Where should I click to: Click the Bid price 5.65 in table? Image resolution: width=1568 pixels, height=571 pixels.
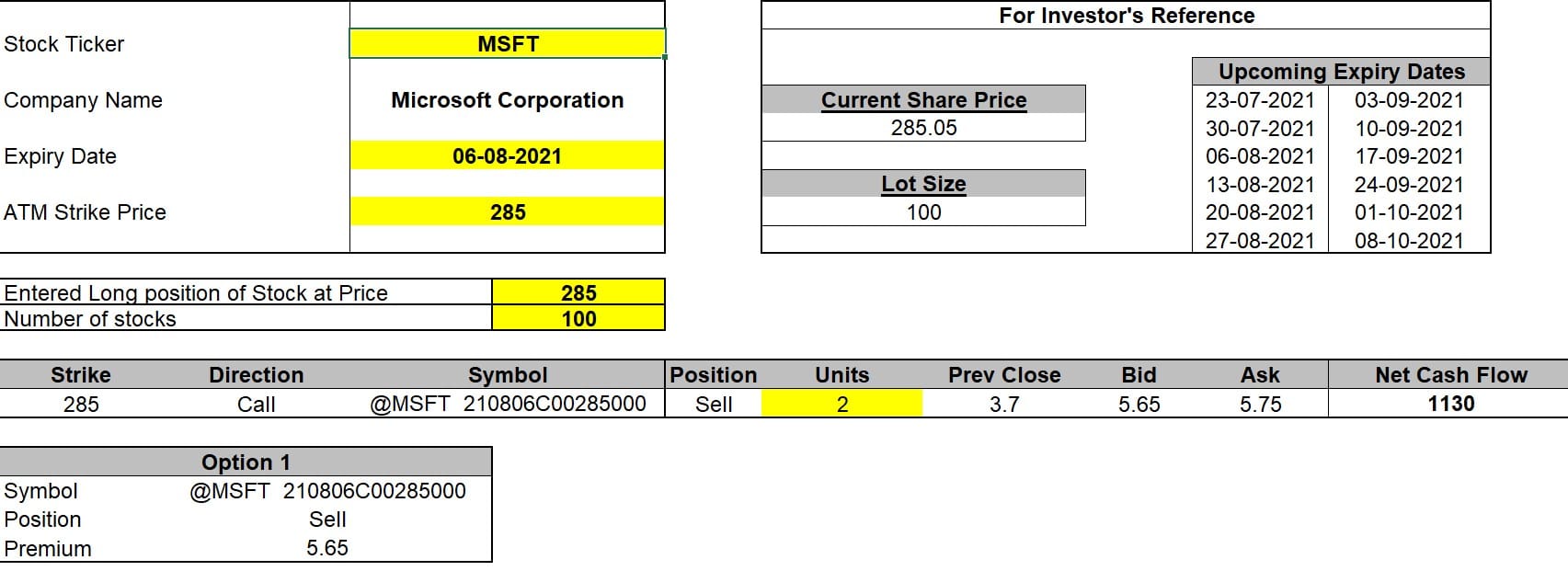1139,404
